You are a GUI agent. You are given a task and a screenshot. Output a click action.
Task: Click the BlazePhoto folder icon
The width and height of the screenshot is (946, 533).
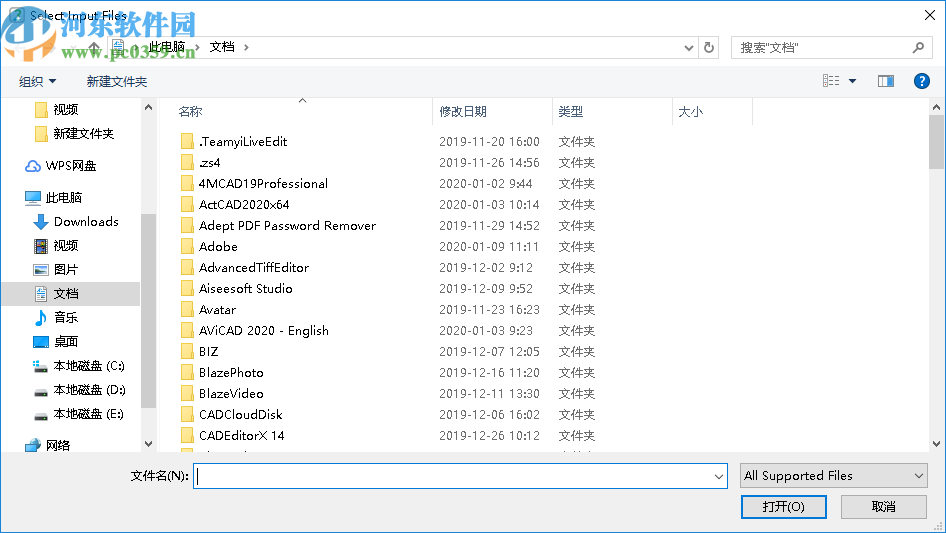point(188,372)
